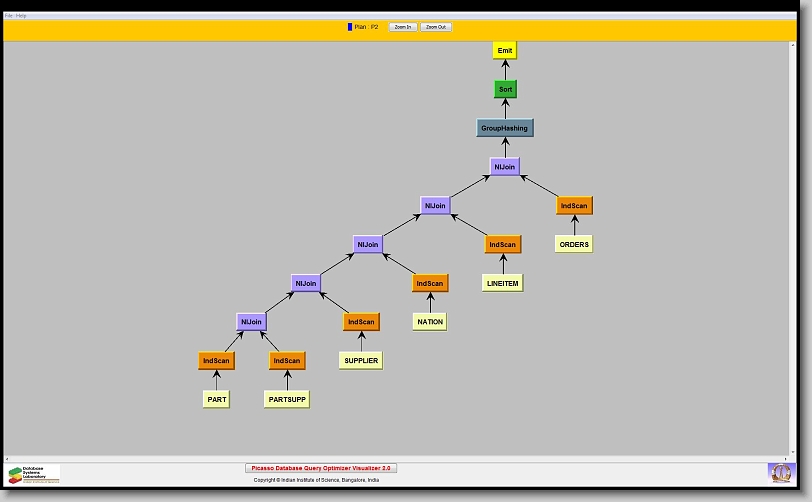The image size is (812, 502).
Task: Select the GroupHashing node
Action: click(504, 128)
